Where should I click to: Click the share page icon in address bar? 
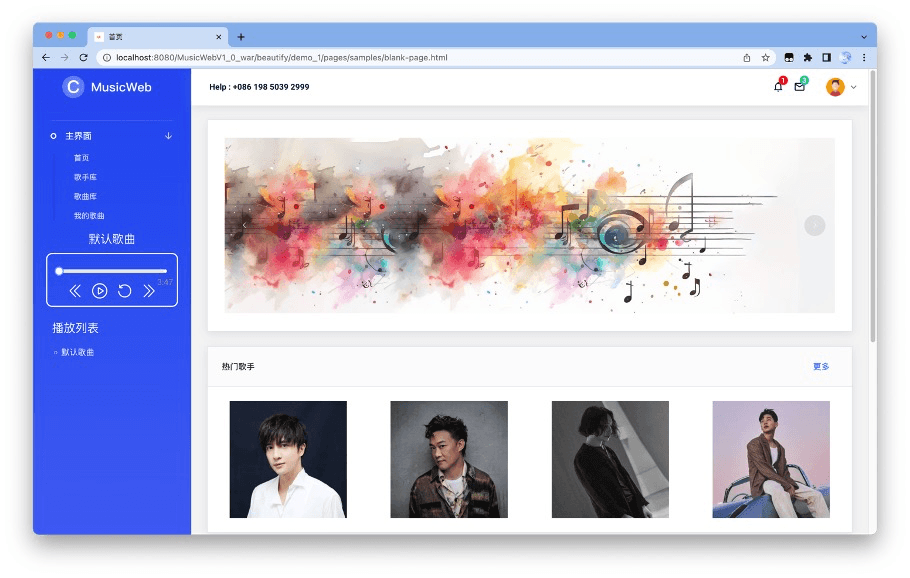click(x=747, y=57)
